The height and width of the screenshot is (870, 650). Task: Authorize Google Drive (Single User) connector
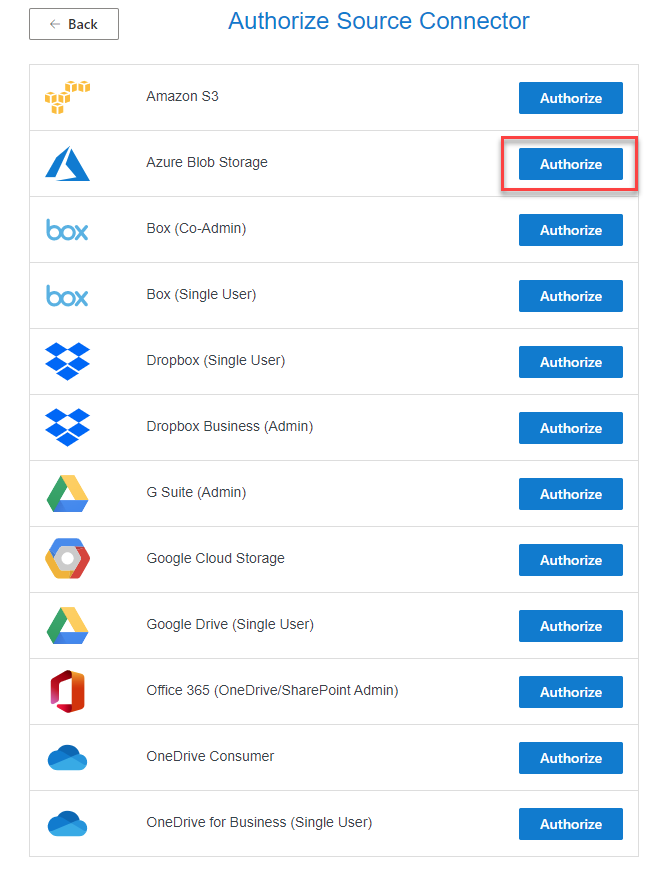click(571, 626)
